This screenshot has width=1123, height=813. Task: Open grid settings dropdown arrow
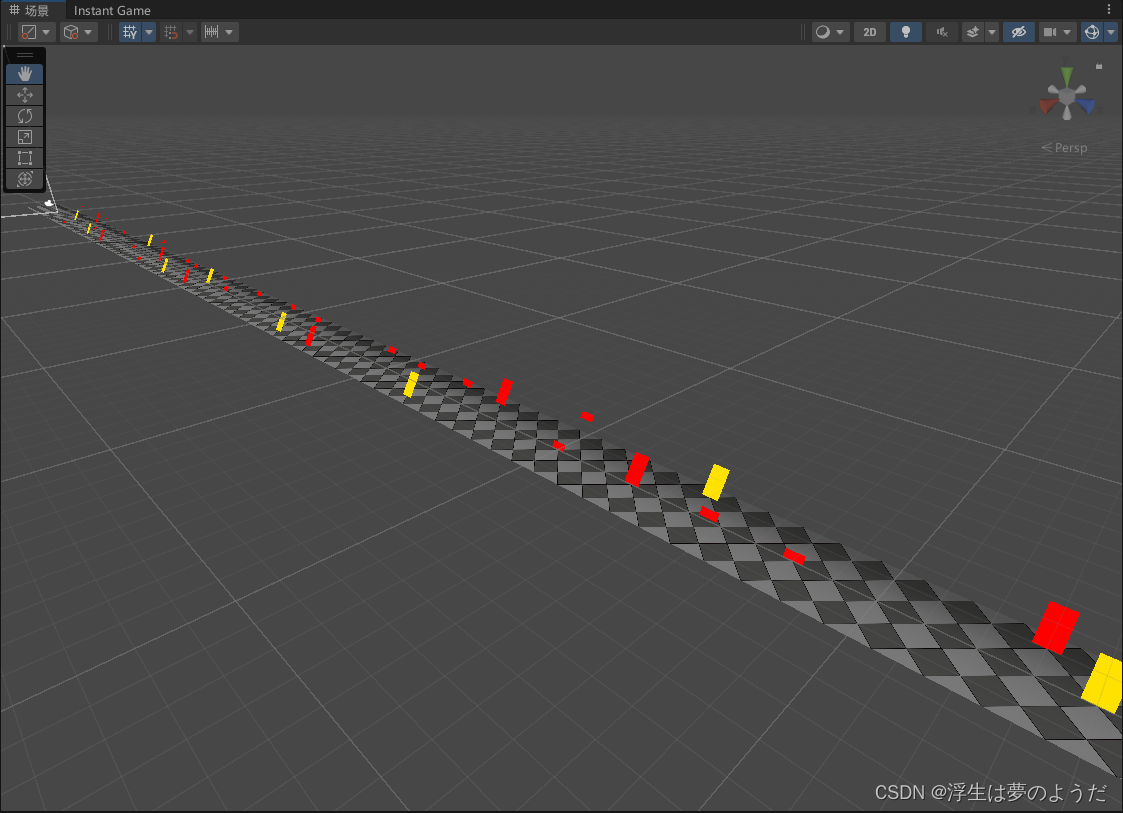tap(149, 32)
